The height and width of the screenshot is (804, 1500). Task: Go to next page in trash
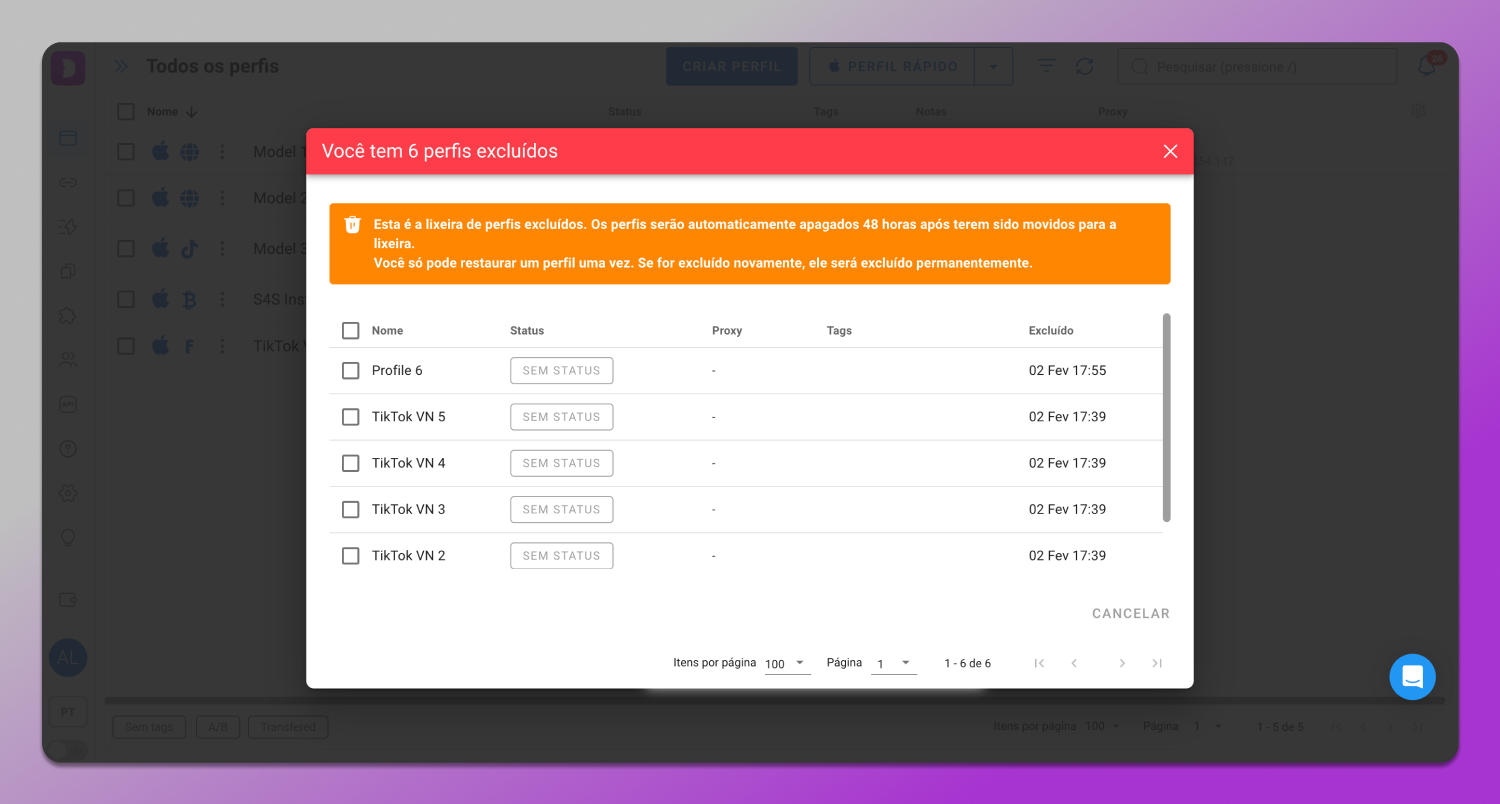point(1122,663)
